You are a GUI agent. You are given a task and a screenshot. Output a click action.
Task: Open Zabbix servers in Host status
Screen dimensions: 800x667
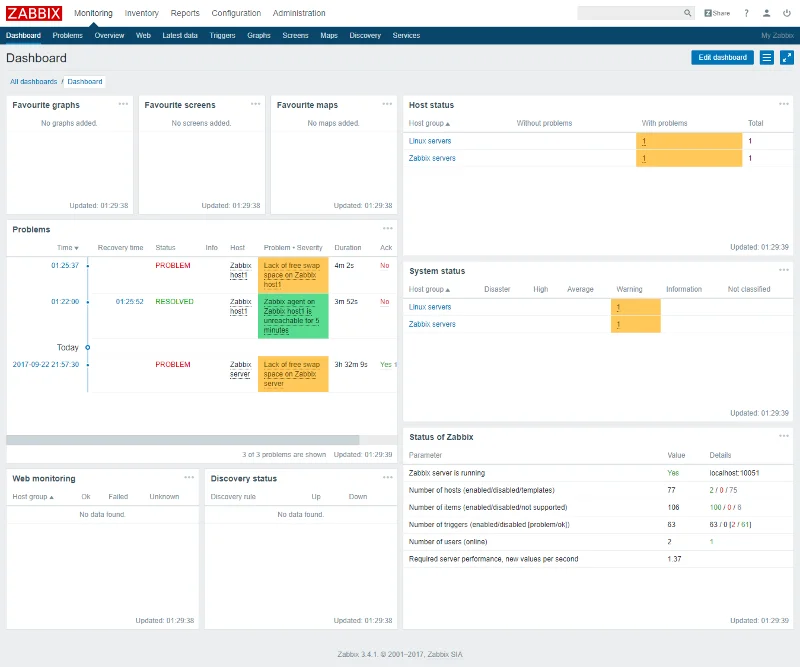pyautogui.click(x=432, y=158)
